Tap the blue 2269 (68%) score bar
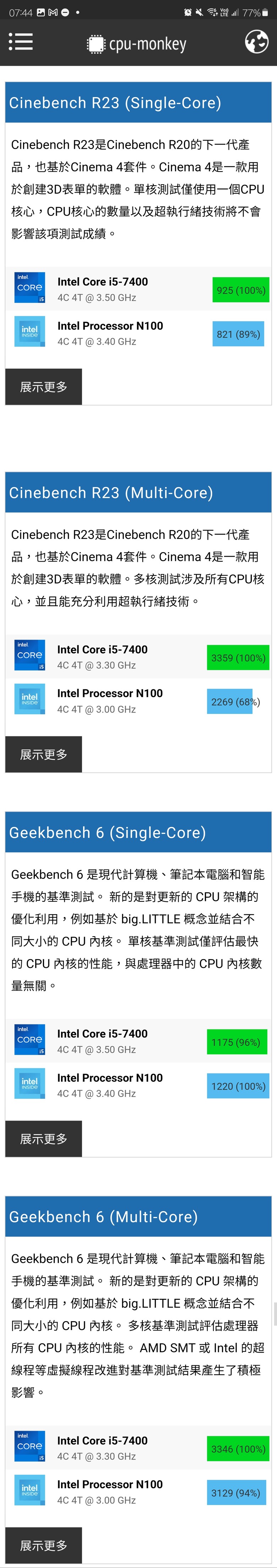277x1568 pixels. [x=230, y=702]
